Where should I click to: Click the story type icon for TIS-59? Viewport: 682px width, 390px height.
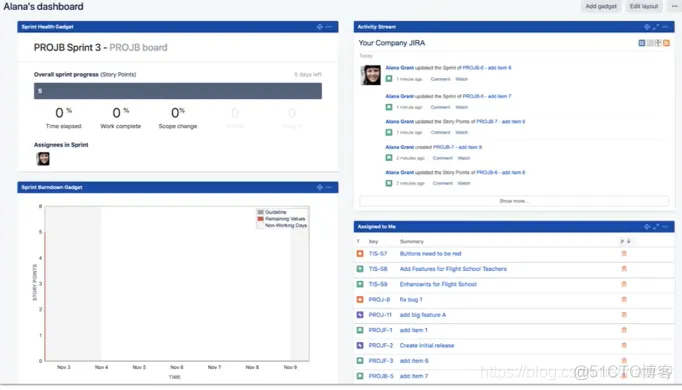[x=360, y=284]
